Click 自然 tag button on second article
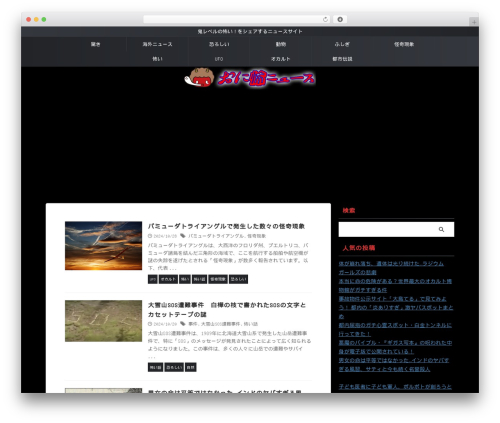Viewport: 500px width, 423px height. click(x=191, y=367)
